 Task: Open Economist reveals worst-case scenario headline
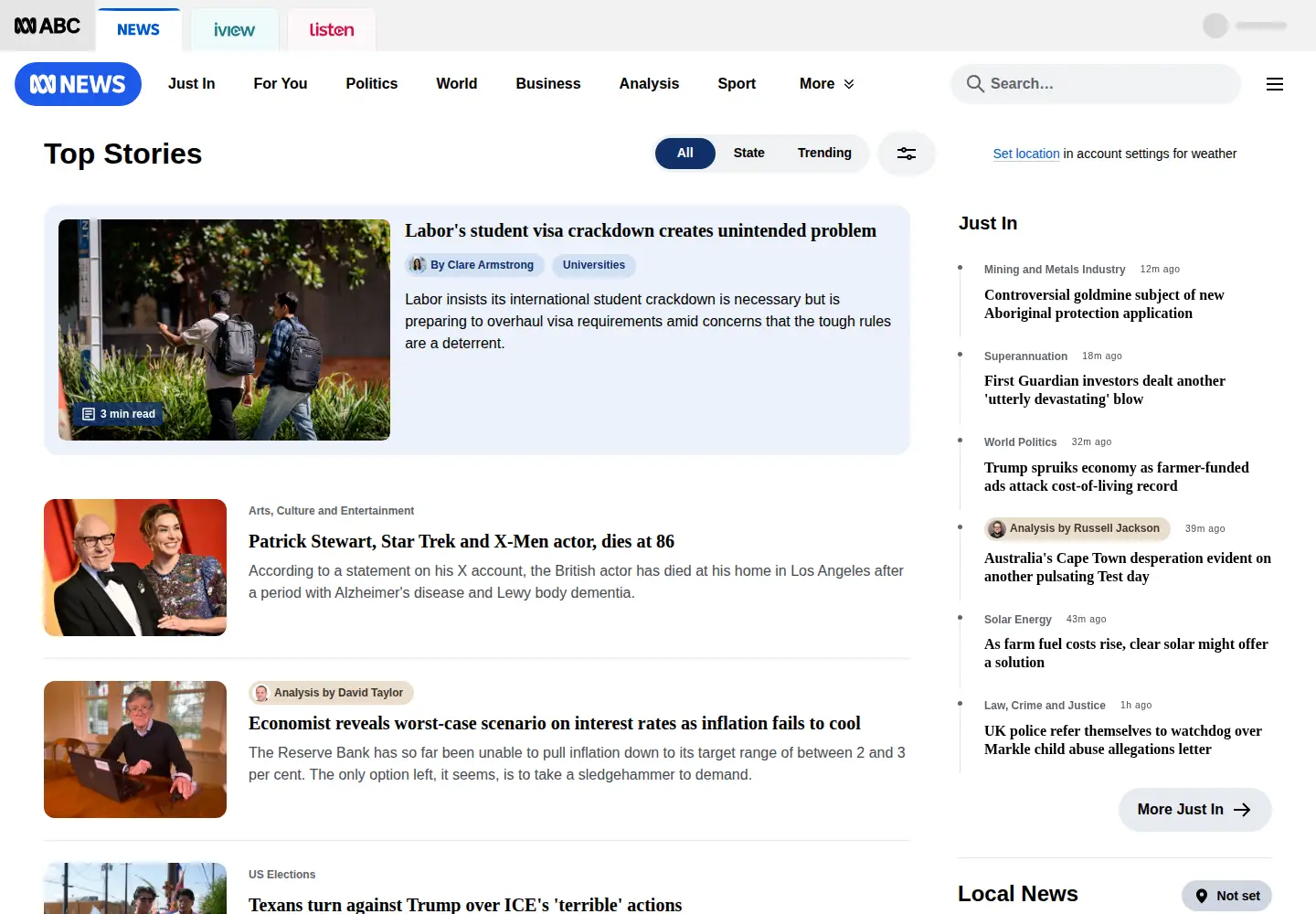pos(555,723)
